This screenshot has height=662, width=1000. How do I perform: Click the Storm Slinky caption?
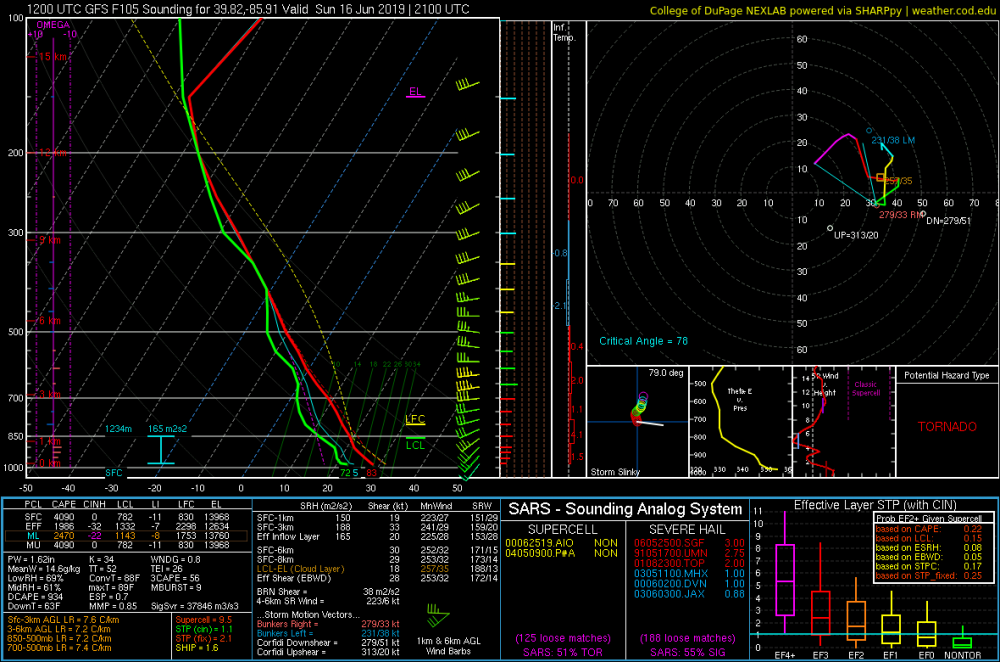pyautogui.click(x=615, y=472)
